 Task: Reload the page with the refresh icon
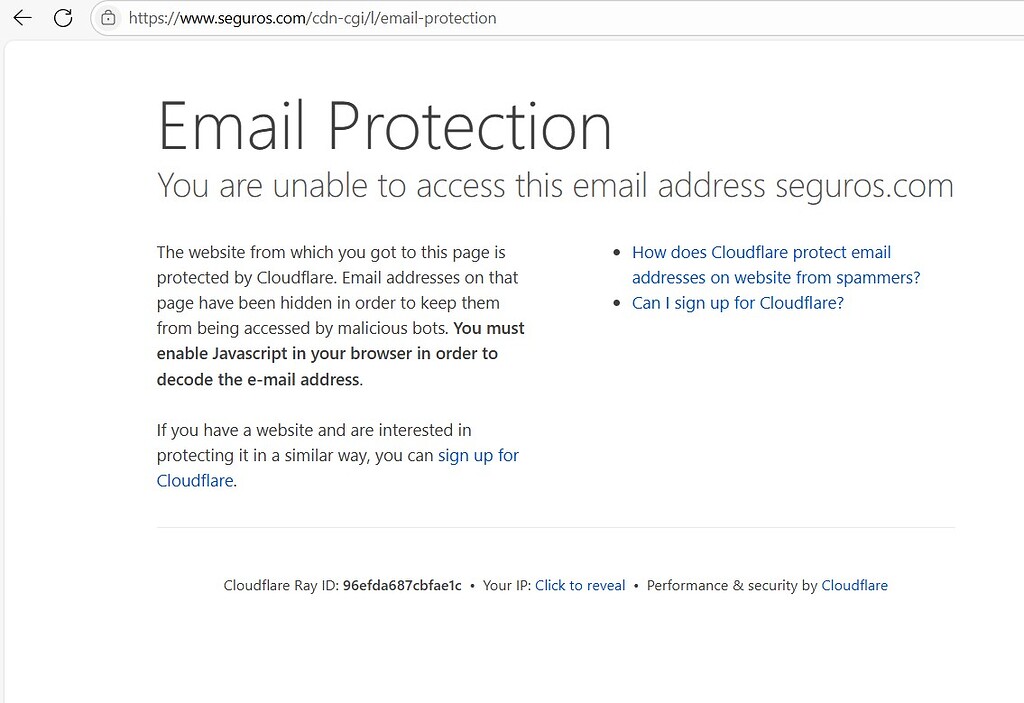63,18
